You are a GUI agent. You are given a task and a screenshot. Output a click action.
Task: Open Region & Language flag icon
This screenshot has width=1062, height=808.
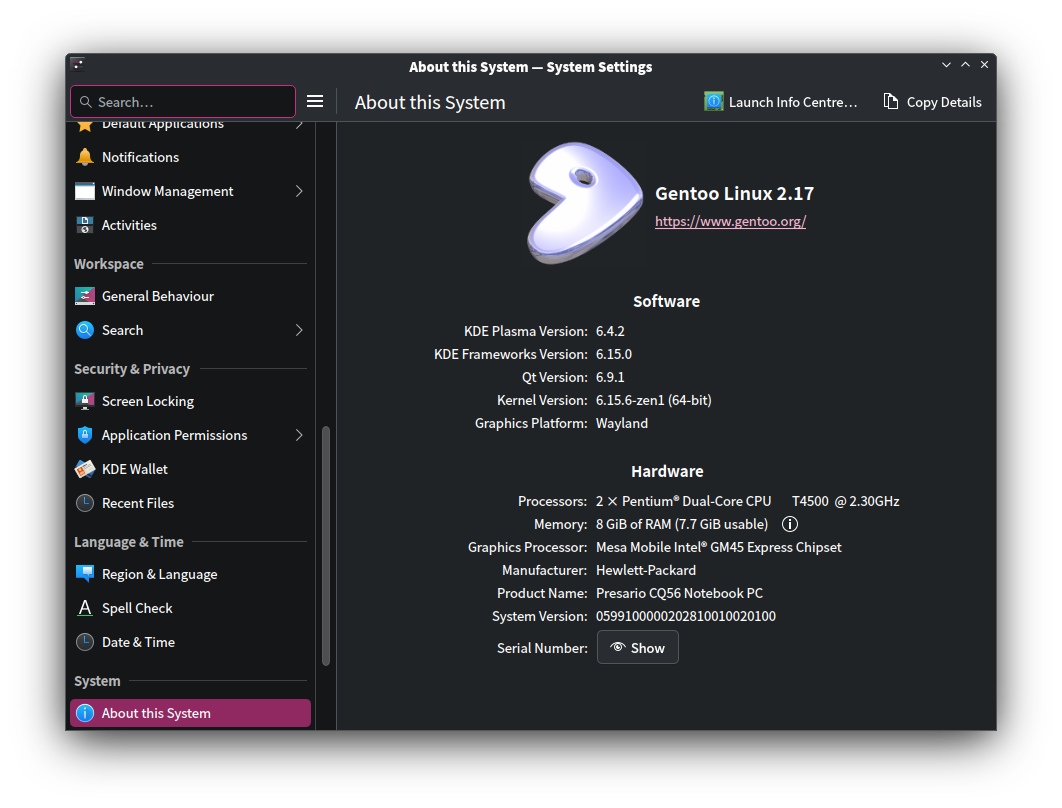[x=85, y=574]
